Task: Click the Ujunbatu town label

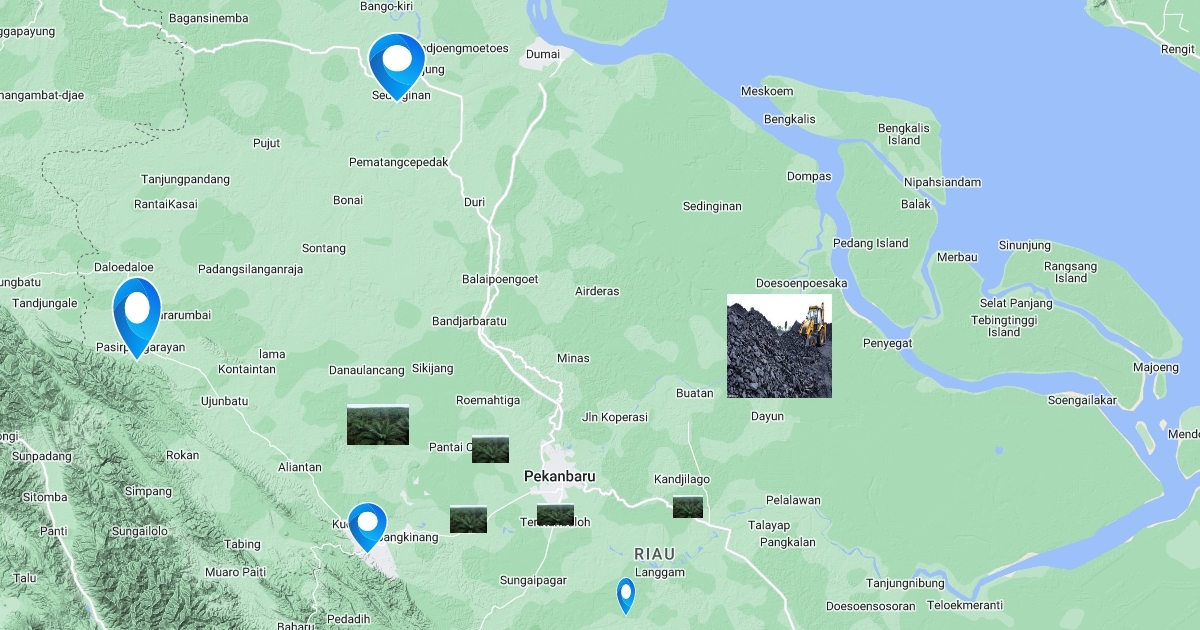Action: (x=224, y=401)
